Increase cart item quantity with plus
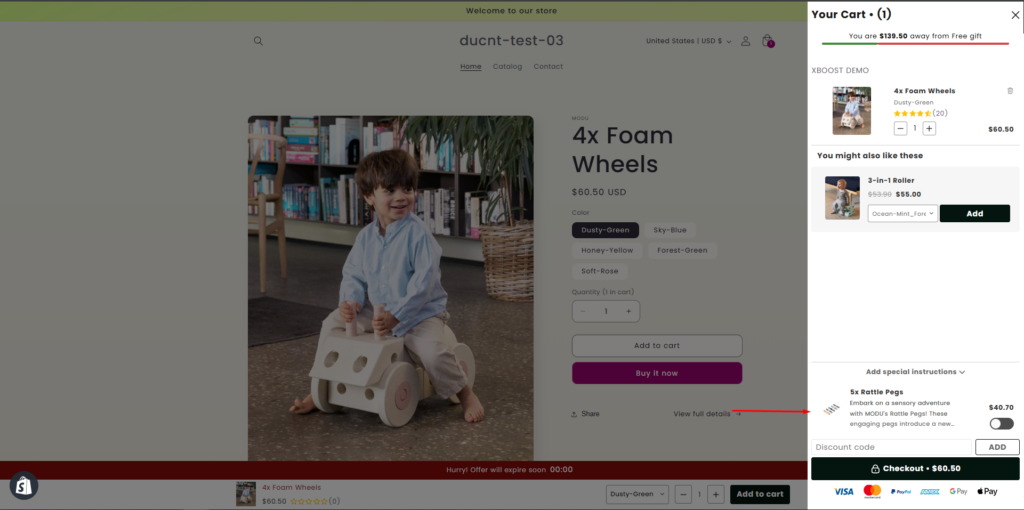 click(x=929, y=128)
